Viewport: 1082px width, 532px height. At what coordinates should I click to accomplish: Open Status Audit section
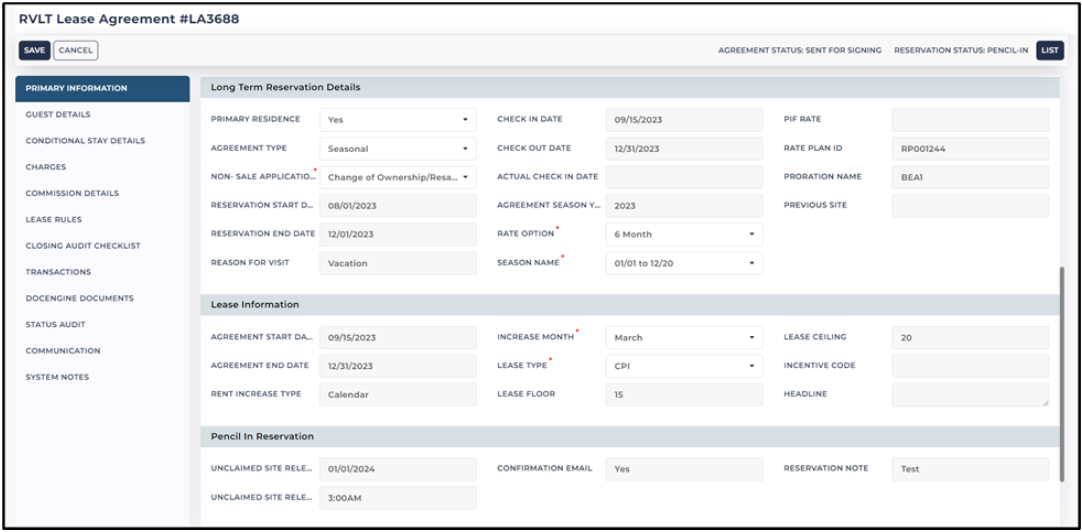coord(56,324)
